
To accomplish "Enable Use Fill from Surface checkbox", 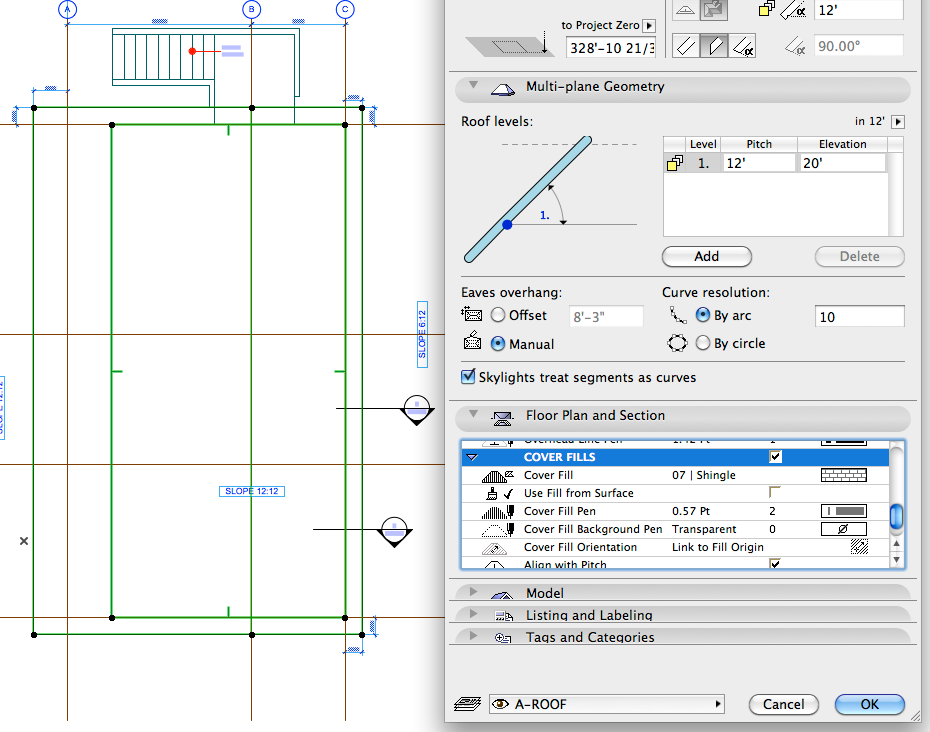I will click(x=775, y=492).
